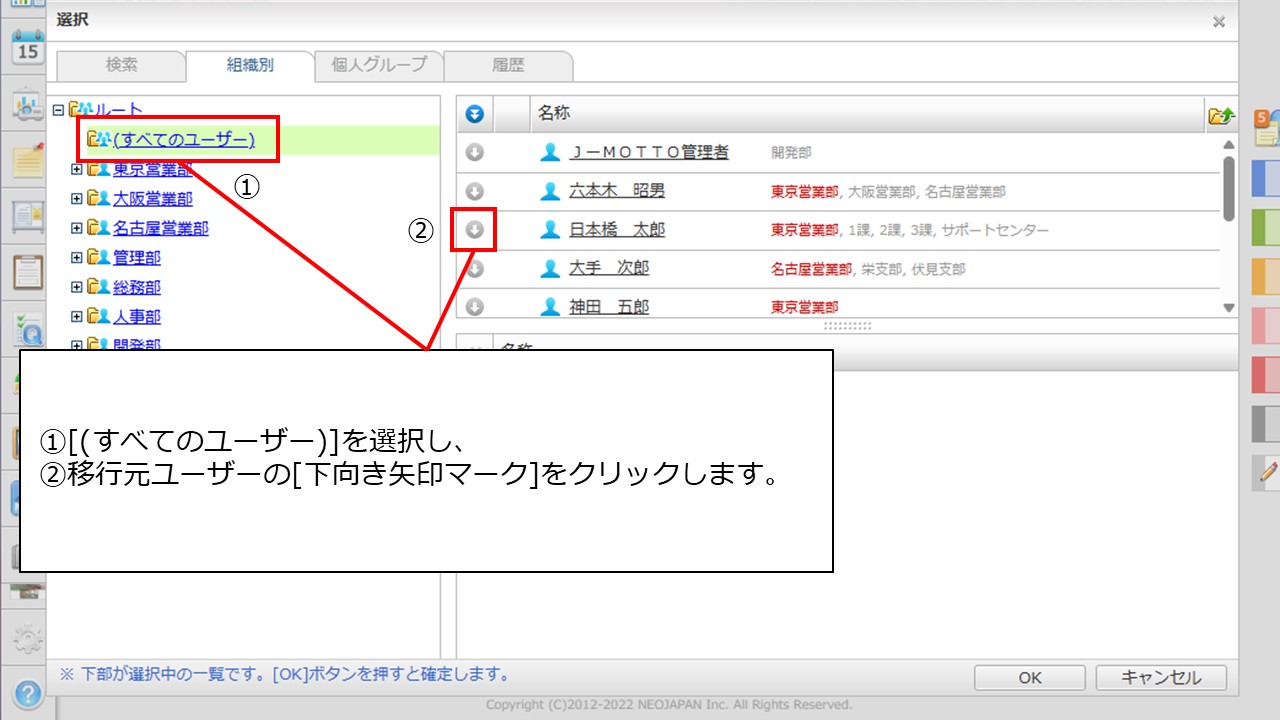Image resolution: width=1280 pixels, height=720 pixels.
Task: Show the 履歴 tab
Action: (508, 65)
